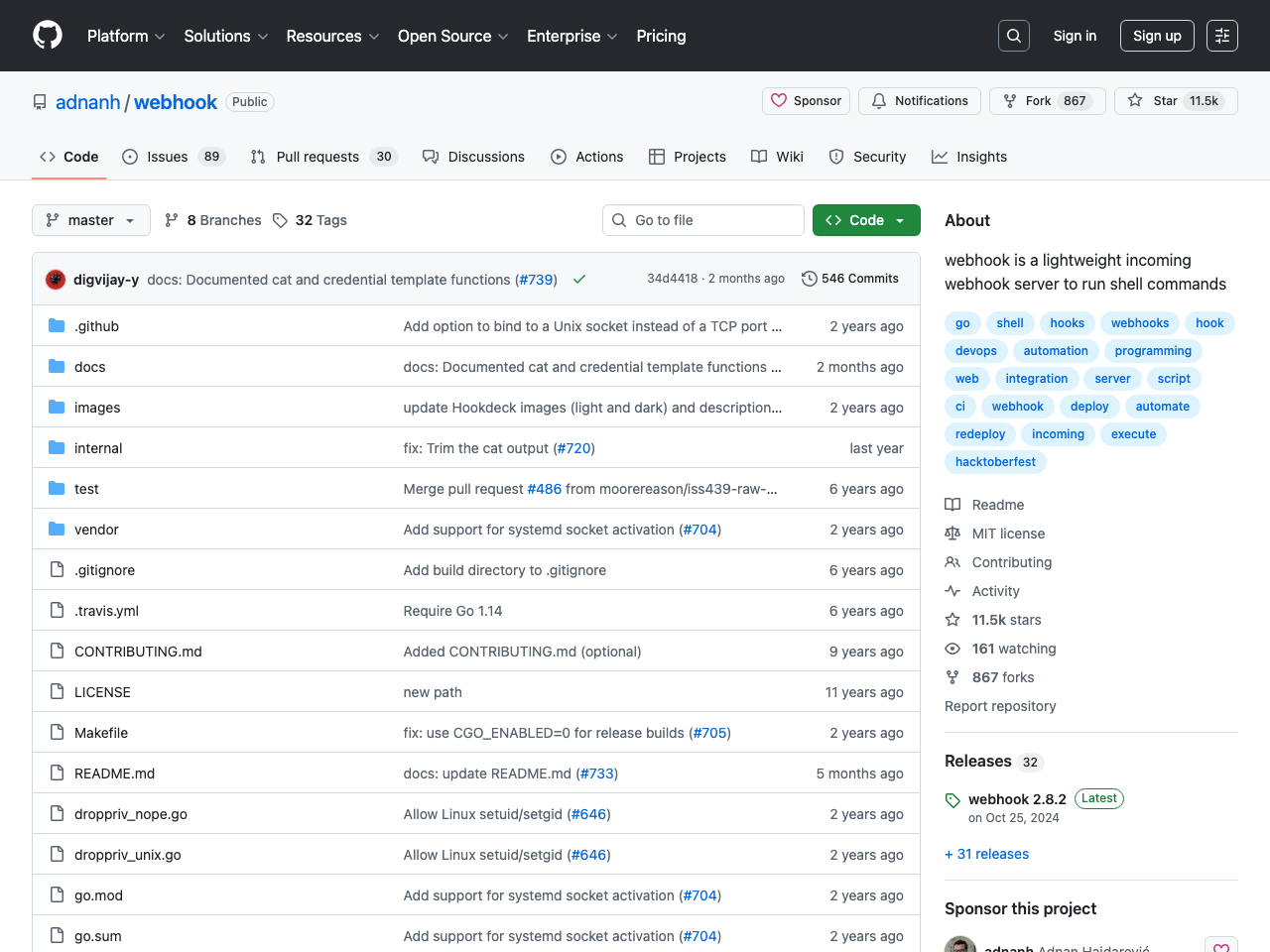Image resolution: width=1270 pixels, height=952 pixels.
Task: Click the Activity pulse icon in the sidebar
Action: 952,591
